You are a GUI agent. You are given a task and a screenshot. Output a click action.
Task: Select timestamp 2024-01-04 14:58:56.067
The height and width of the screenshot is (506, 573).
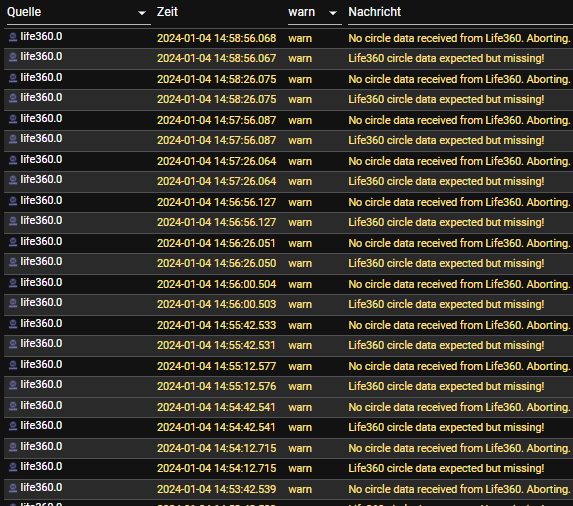(216, 58)
